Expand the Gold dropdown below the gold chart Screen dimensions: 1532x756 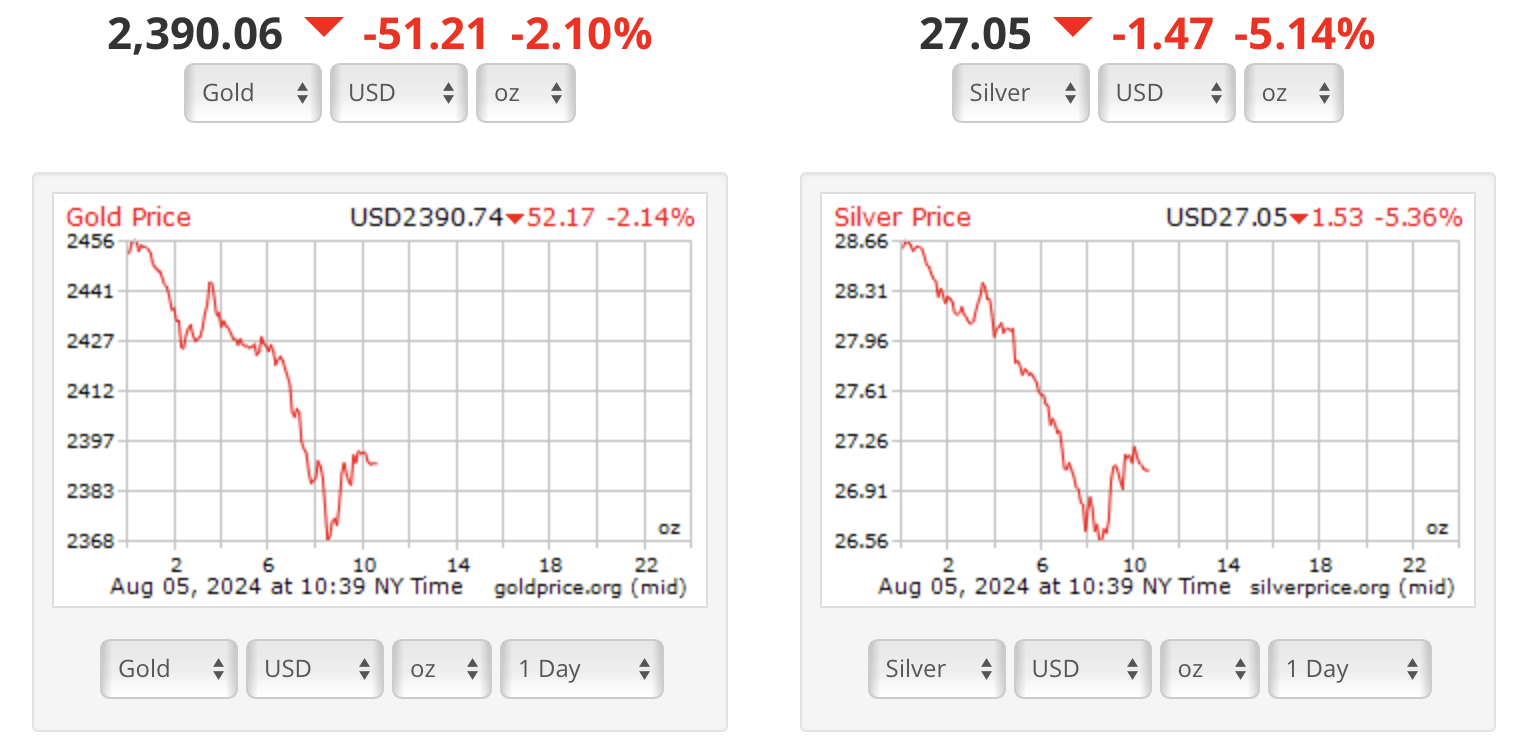pyautogui.click(x=169, y=669)
